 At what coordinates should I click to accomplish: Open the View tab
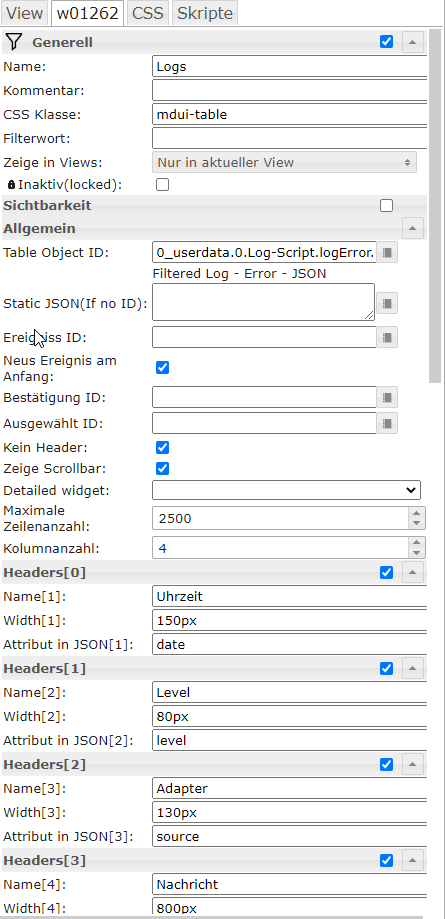pyautogui.click(x=25, y=13)
